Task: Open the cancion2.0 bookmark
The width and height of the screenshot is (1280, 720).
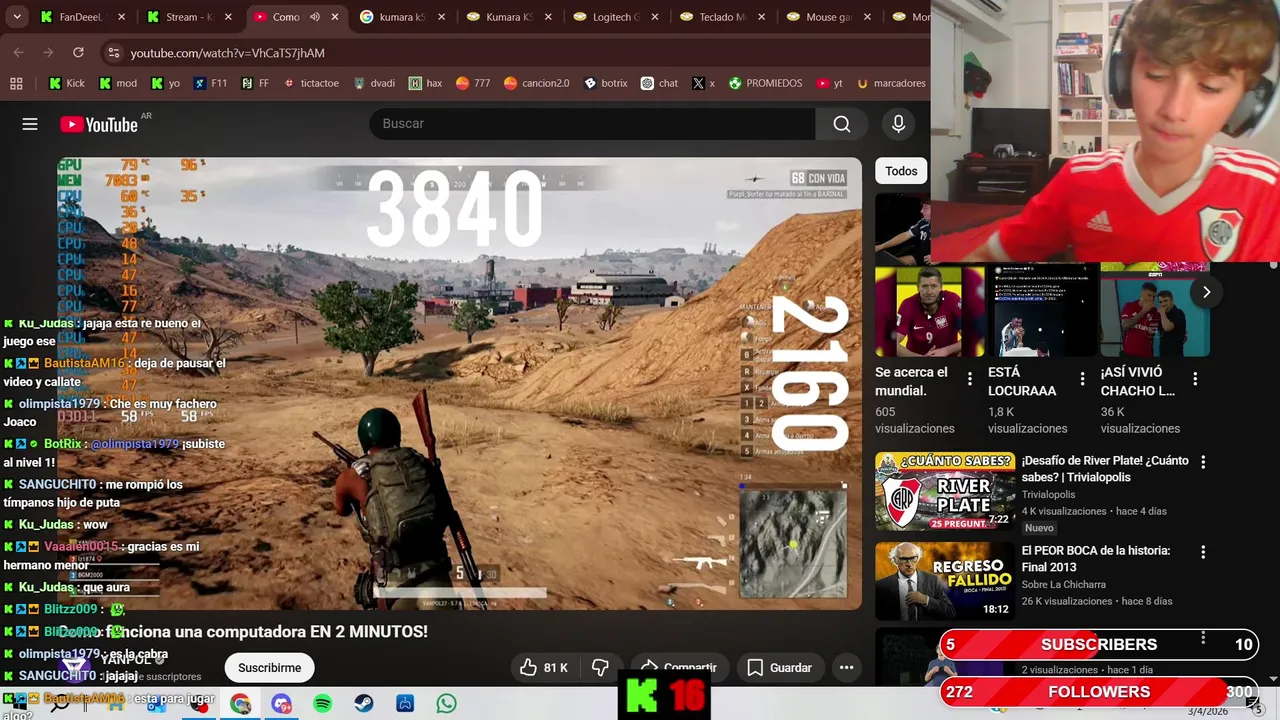Action: coord(538,83)
